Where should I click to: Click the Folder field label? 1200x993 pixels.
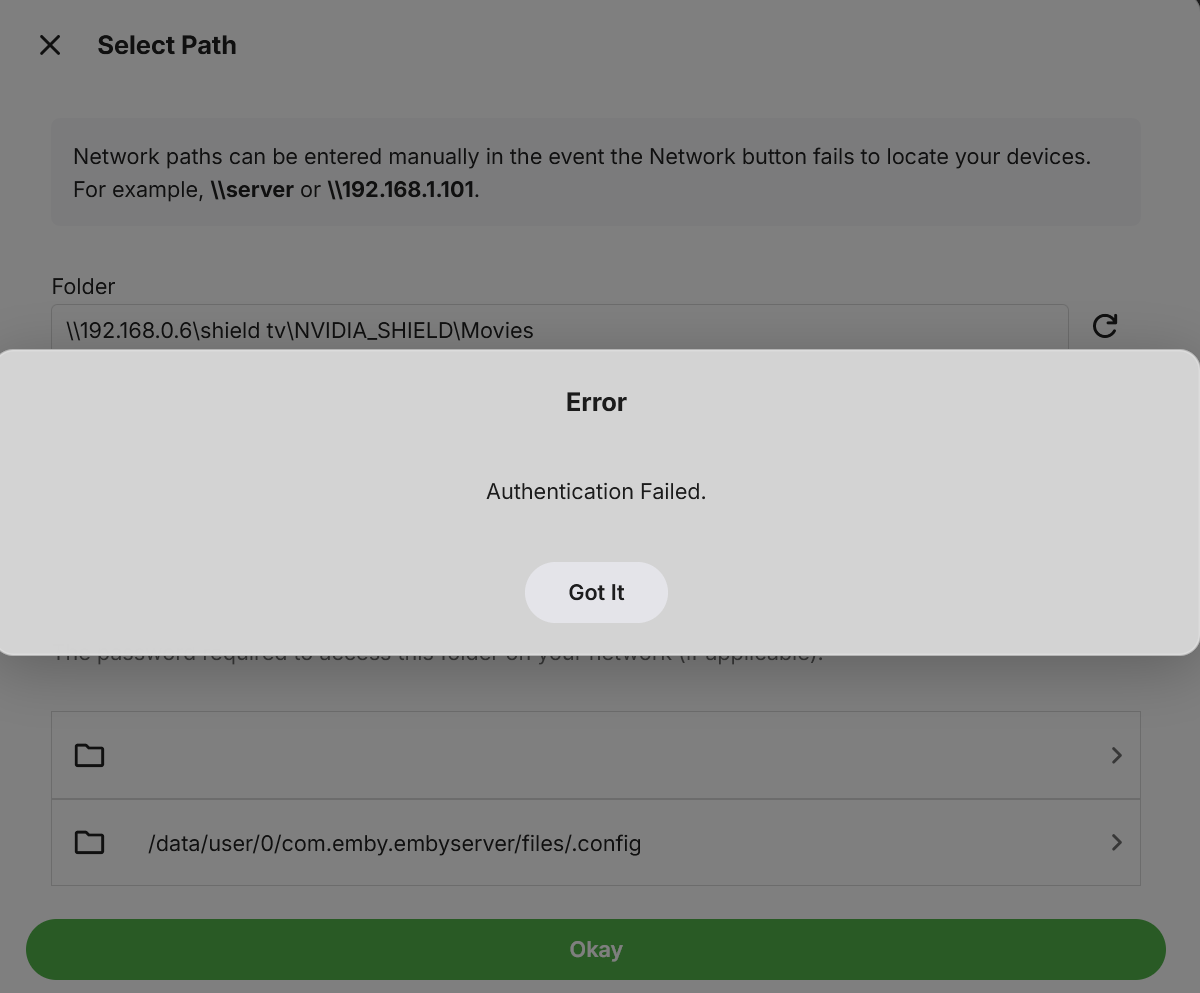click(x=83, y=286)
